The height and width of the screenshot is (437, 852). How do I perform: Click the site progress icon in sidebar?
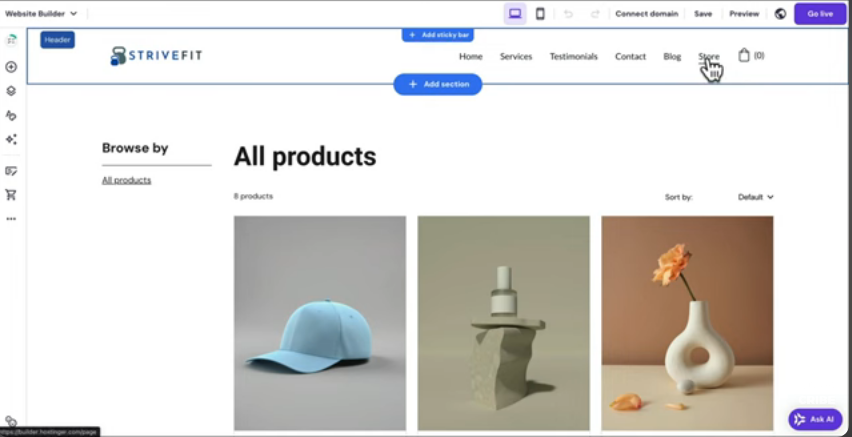pyautogui.click(x=11, y=41)
